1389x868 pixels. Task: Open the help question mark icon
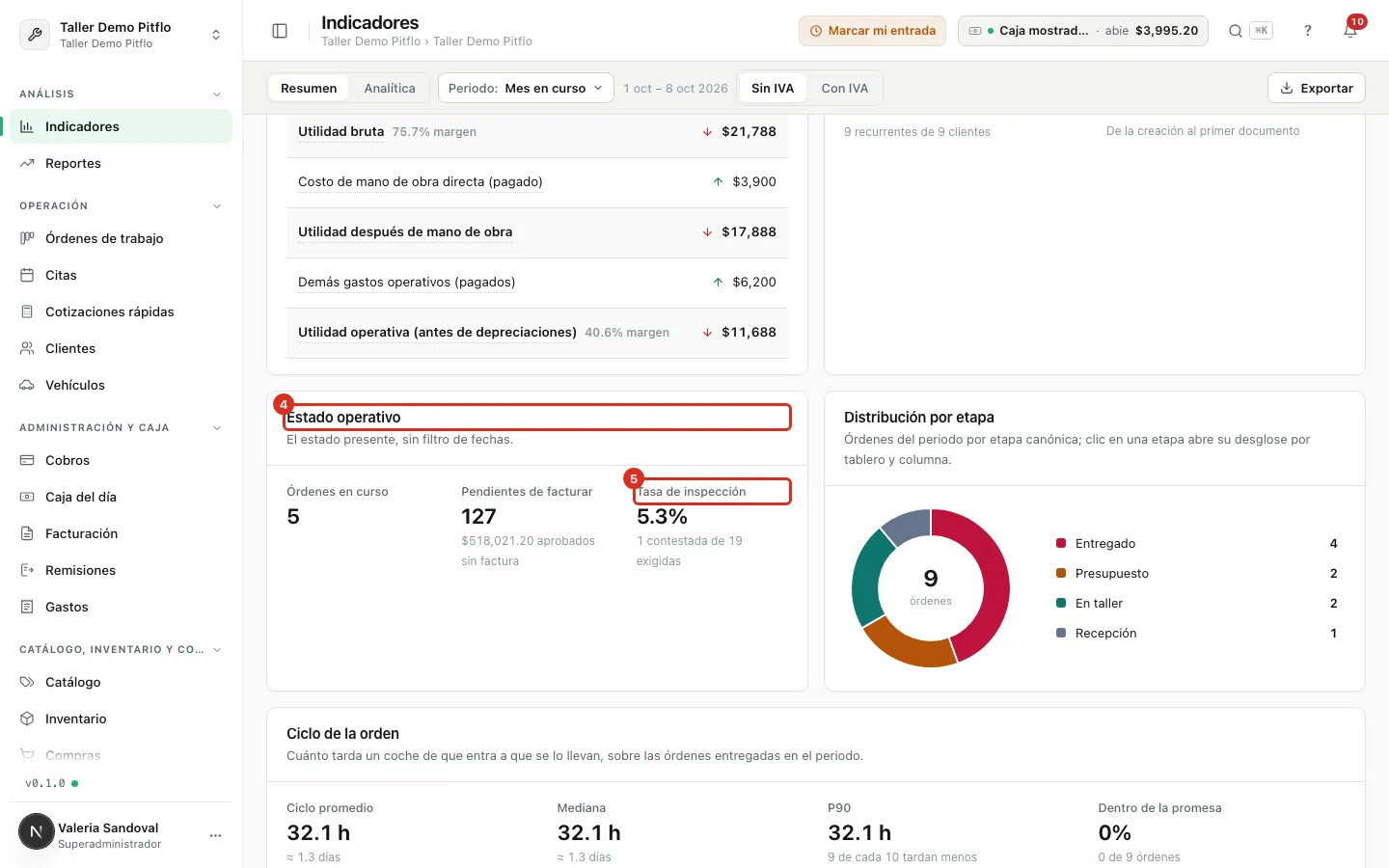click(x=1308, y=31)
